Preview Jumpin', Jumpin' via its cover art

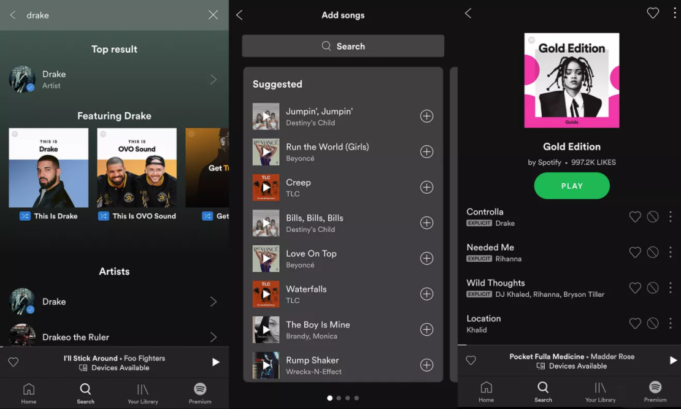point(266,116)
